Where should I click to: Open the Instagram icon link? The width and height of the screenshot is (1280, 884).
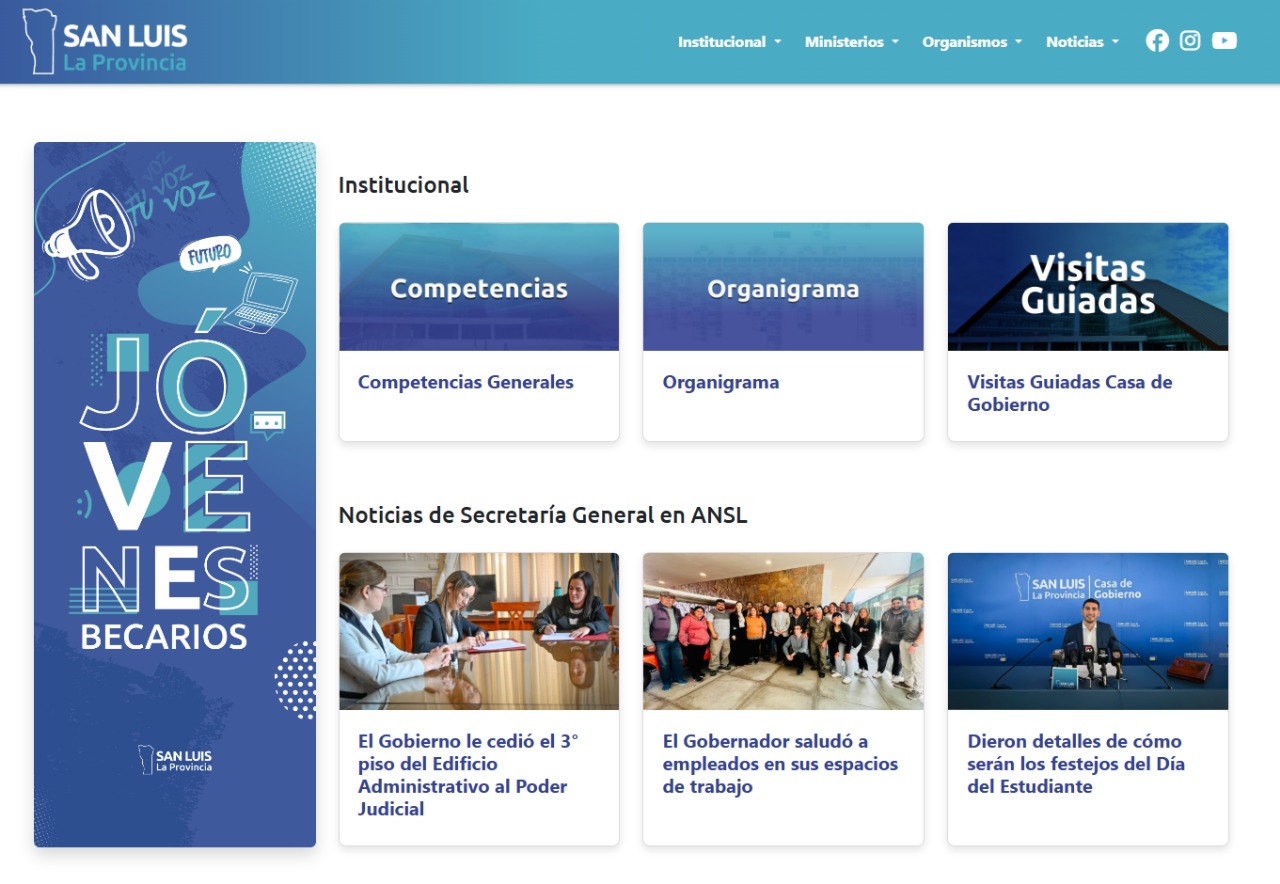coord(1190,41)
